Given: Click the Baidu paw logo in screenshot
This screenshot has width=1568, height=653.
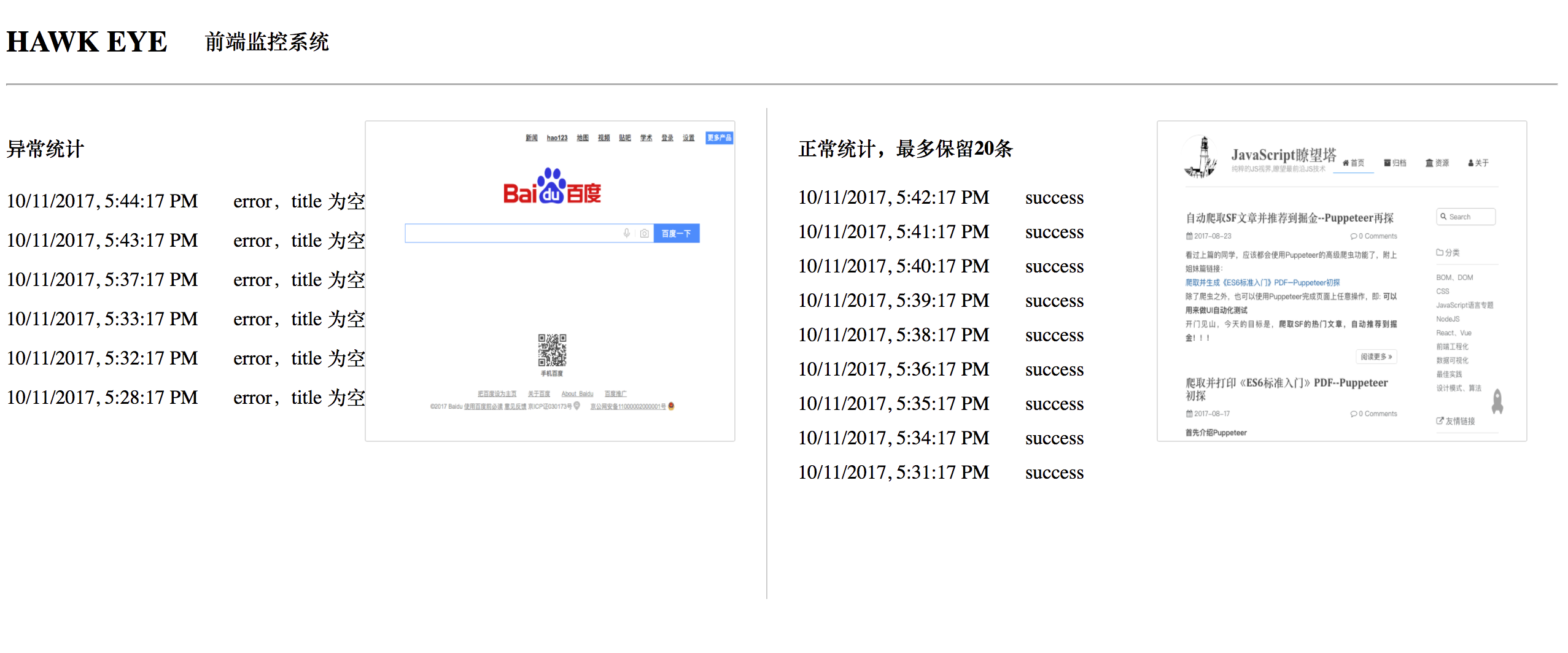Looking at the screenshot, I should (x=552, y=186).
